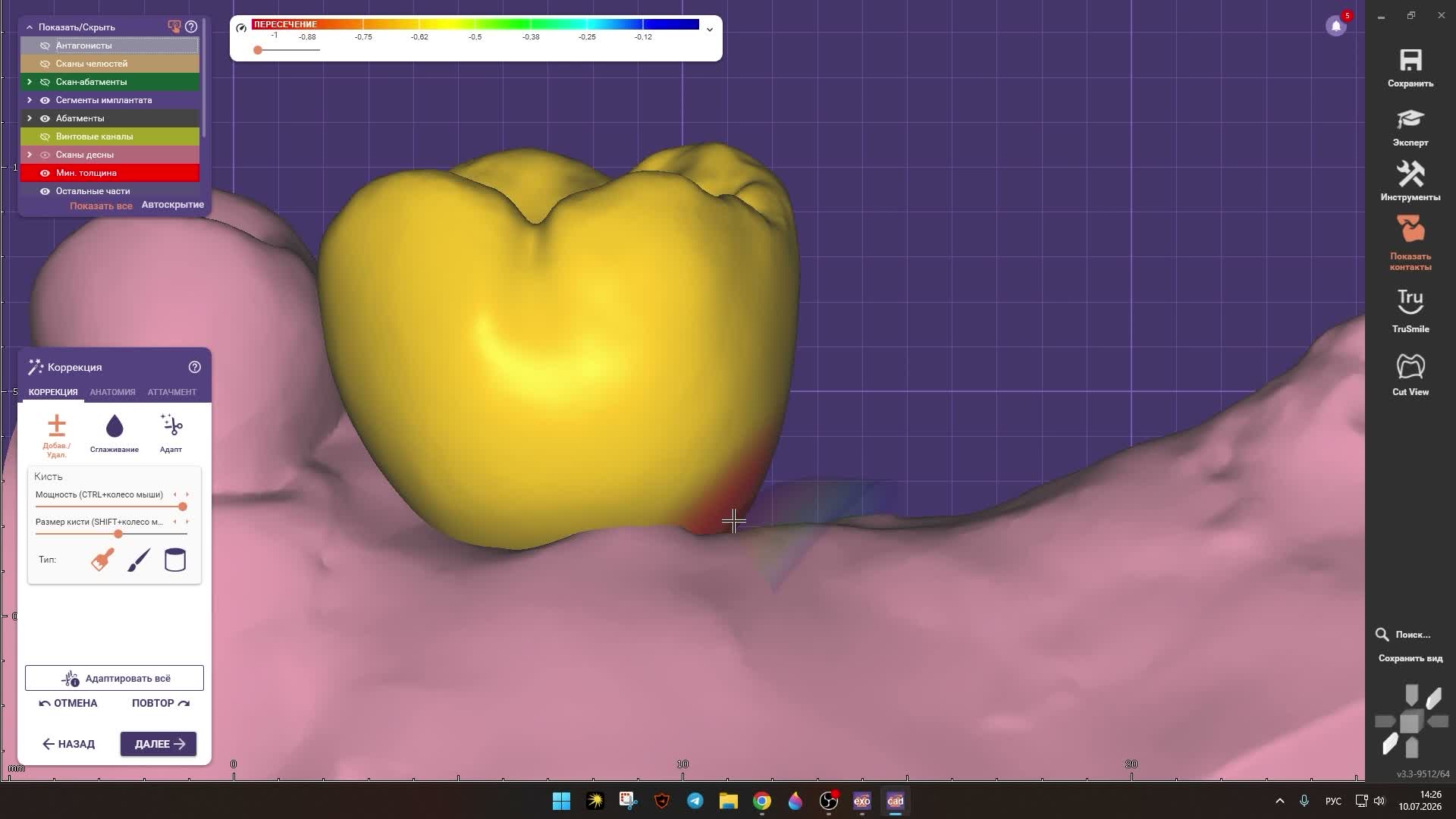Collapse the Показать/Скрыть panel

[30, 27]
